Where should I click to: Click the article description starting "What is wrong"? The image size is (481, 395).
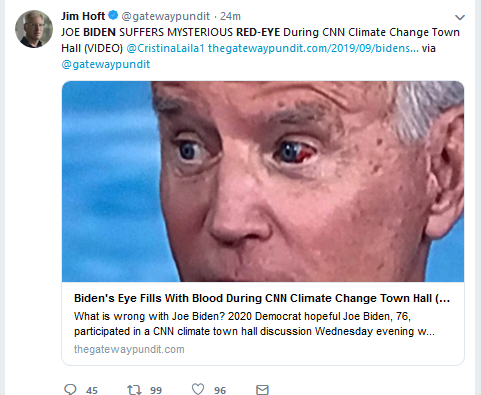[x=254, y=324]
